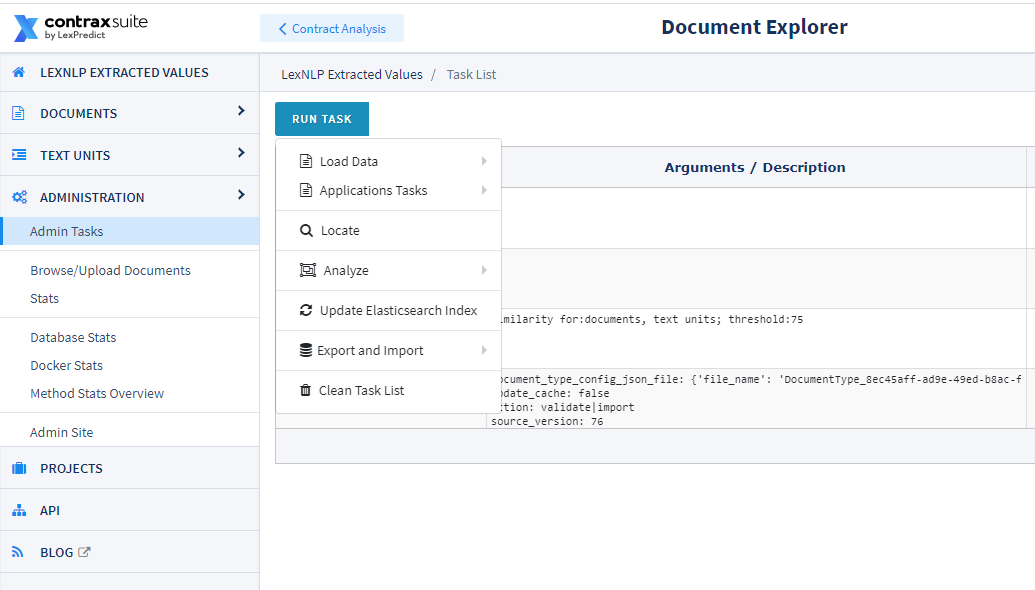Click the external link icon next to Blog

click(84, 552)
